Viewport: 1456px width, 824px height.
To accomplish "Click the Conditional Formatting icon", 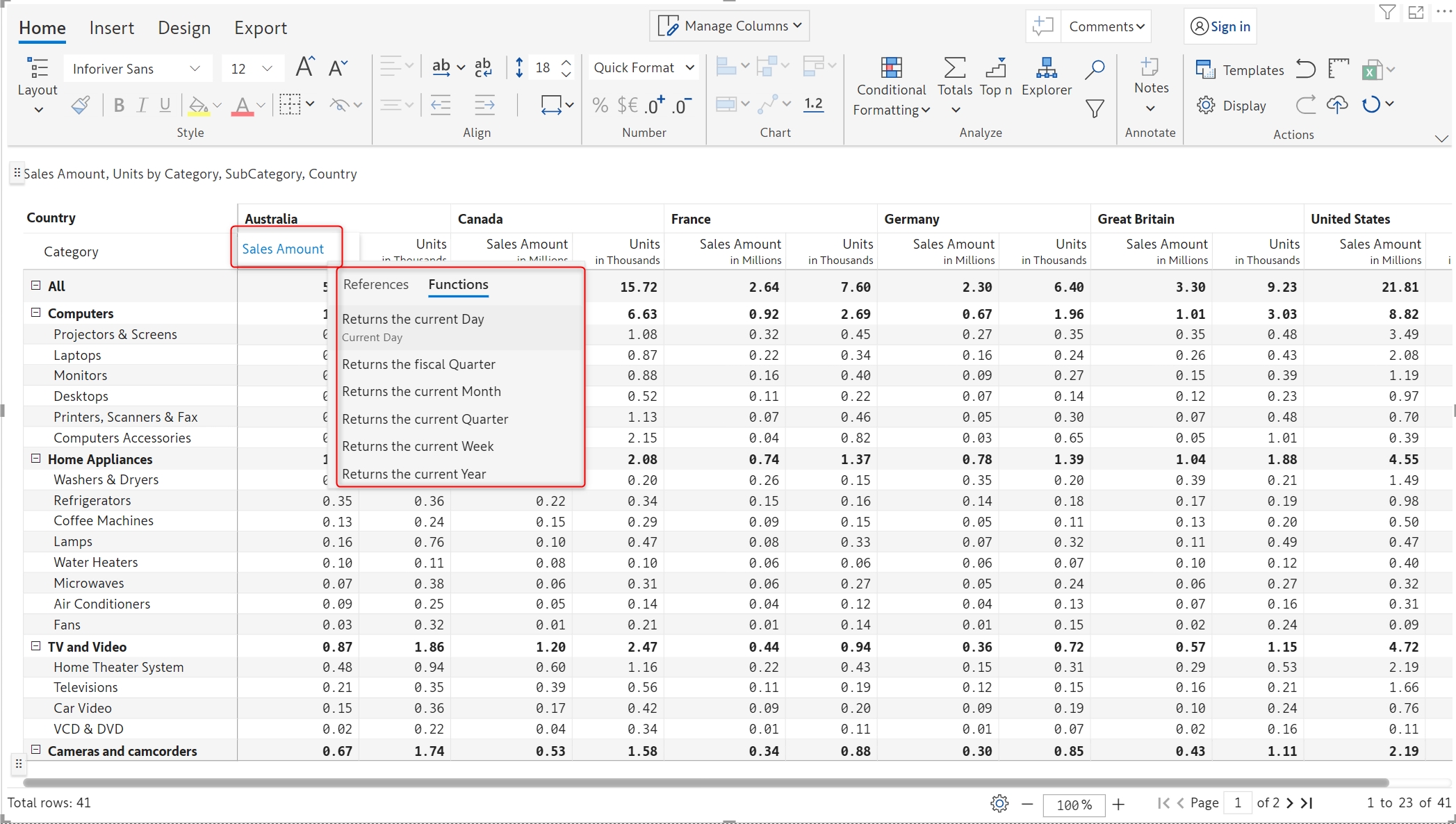I will (x=891, y=68).
